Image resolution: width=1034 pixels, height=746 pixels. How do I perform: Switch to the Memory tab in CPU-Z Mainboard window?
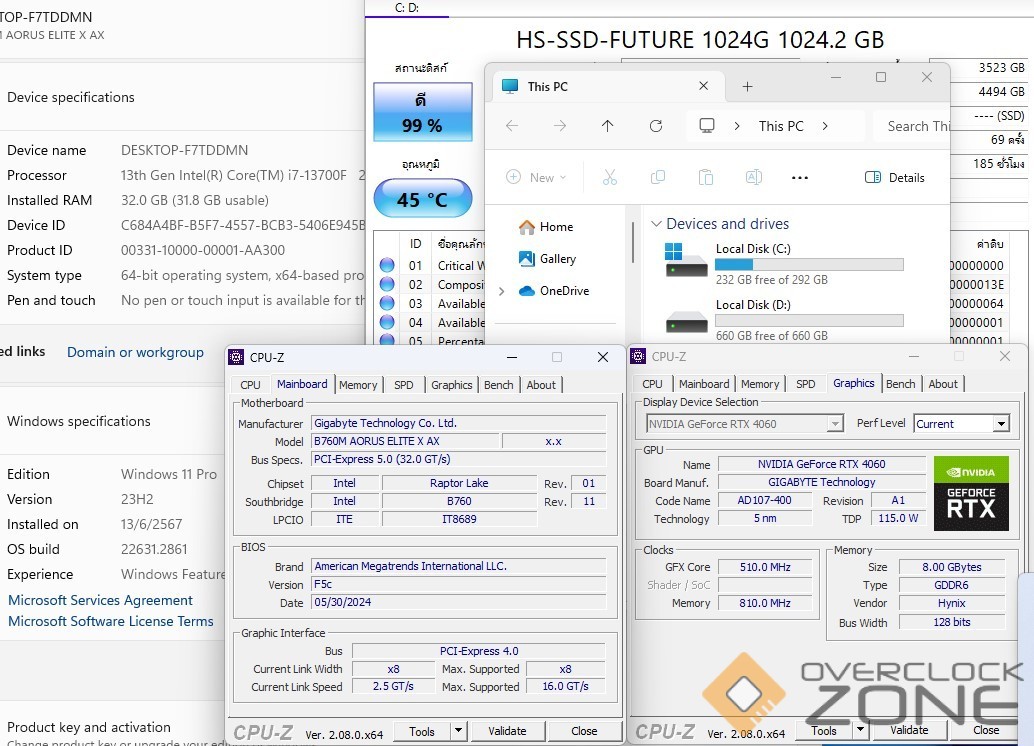pos(358,385)
